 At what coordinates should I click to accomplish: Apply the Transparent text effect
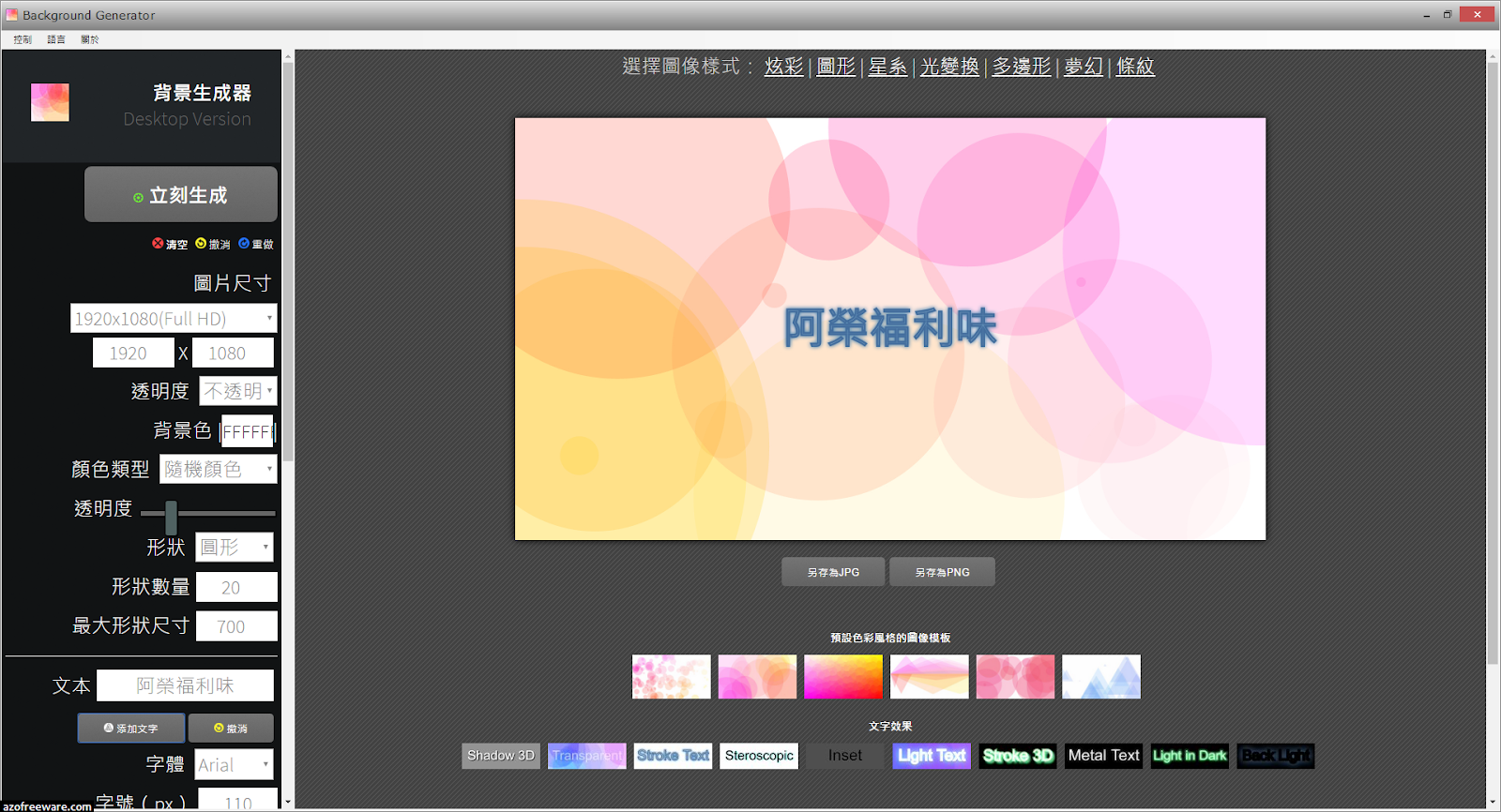point(587,756)
